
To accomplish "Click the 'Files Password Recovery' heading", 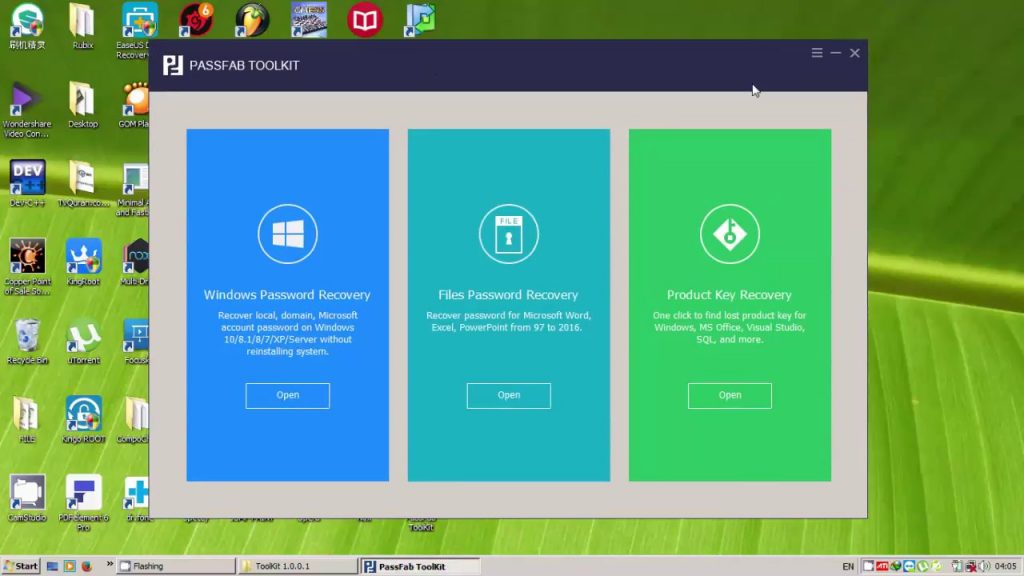I will click(x=508, y=295).
